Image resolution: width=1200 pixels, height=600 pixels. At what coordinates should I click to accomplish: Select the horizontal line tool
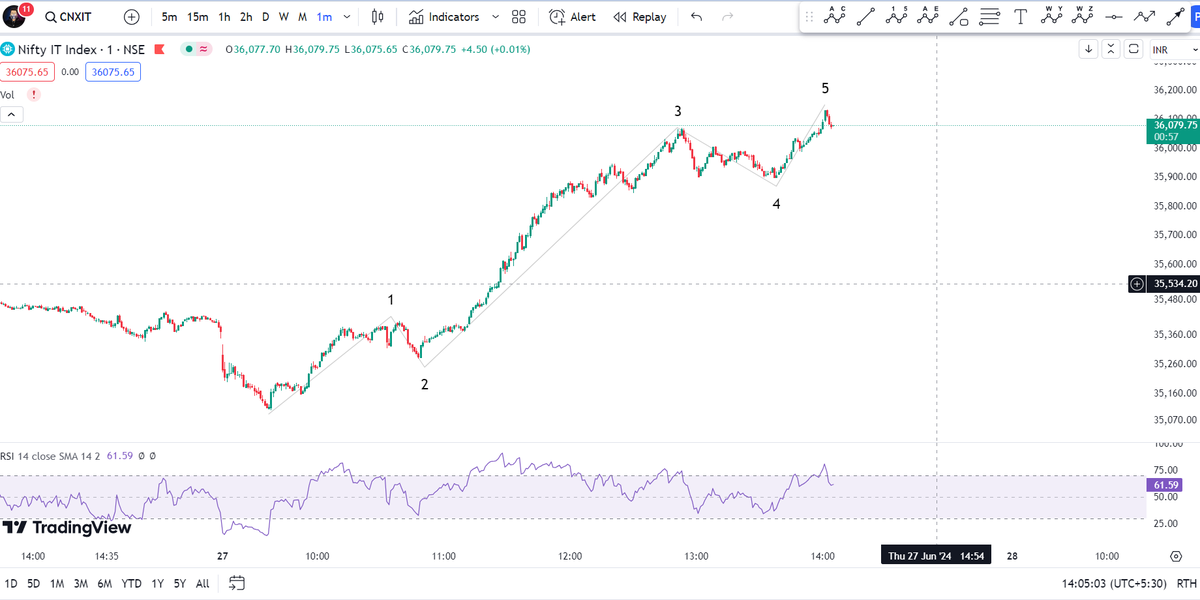pyautogui.click(x=1113, y=16)
